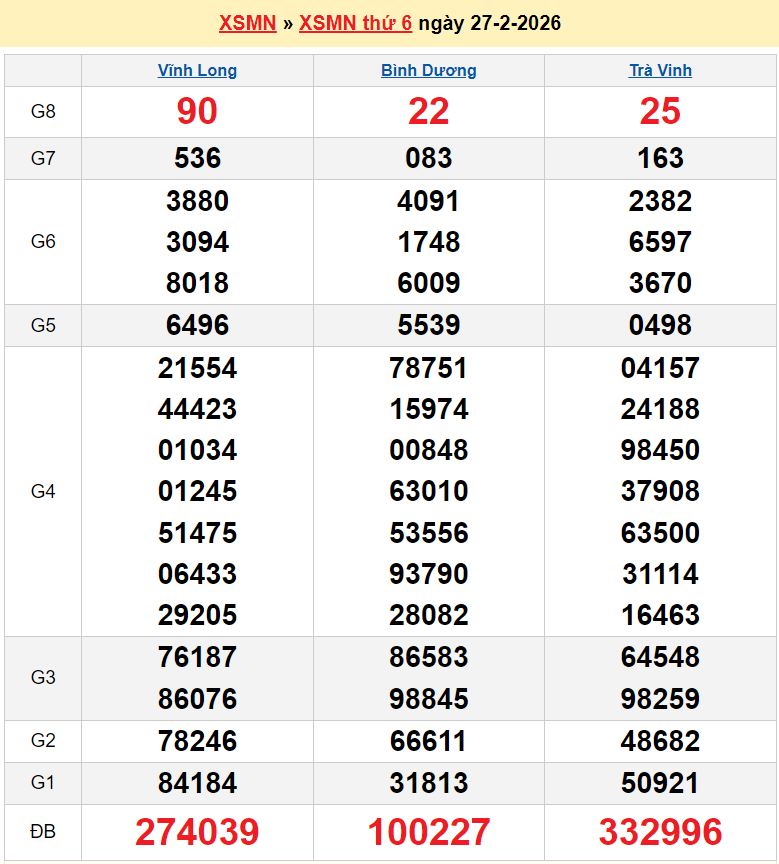Click the date text ngày 27-2-2026
The image size is (779, 864).
coord(489,23)
